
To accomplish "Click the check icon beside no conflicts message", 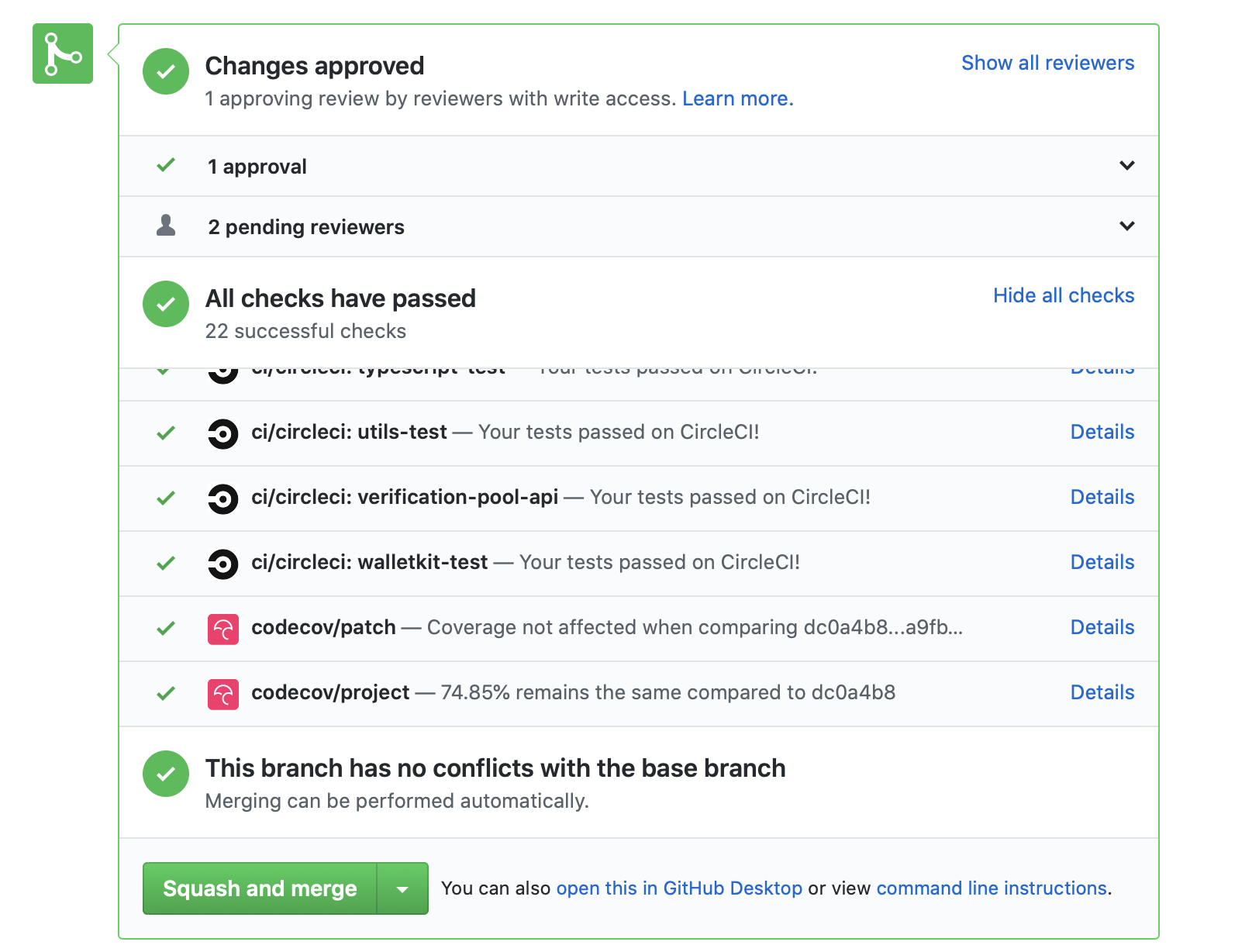I will point(166,774).
